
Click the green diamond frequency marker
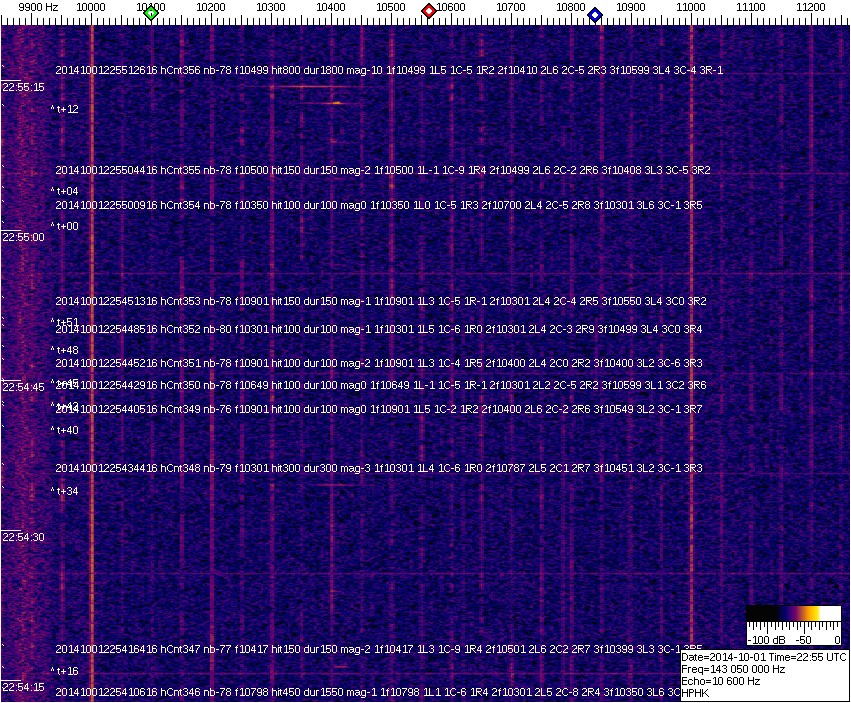tap(151, 13)
